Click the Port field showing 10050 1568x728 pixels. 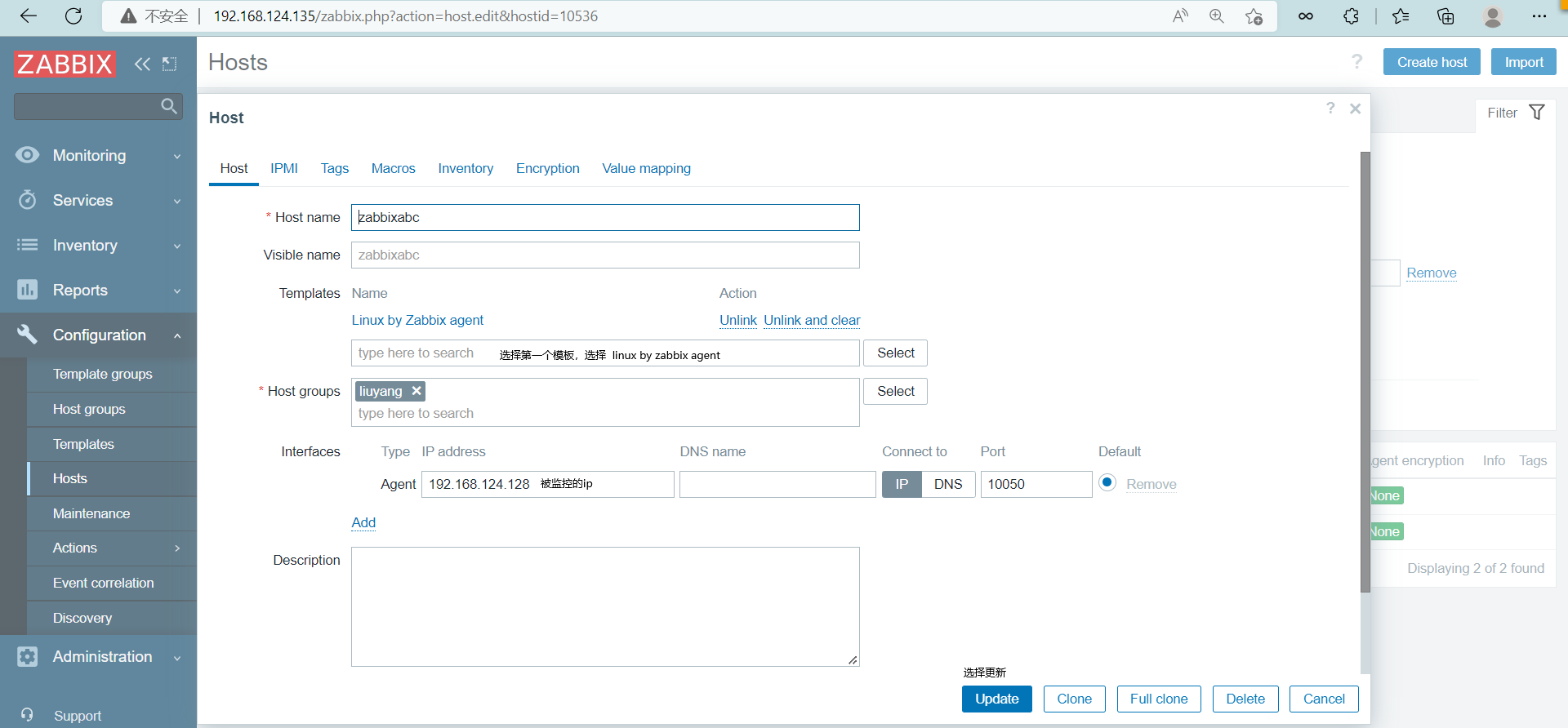tap(1036, 484)
